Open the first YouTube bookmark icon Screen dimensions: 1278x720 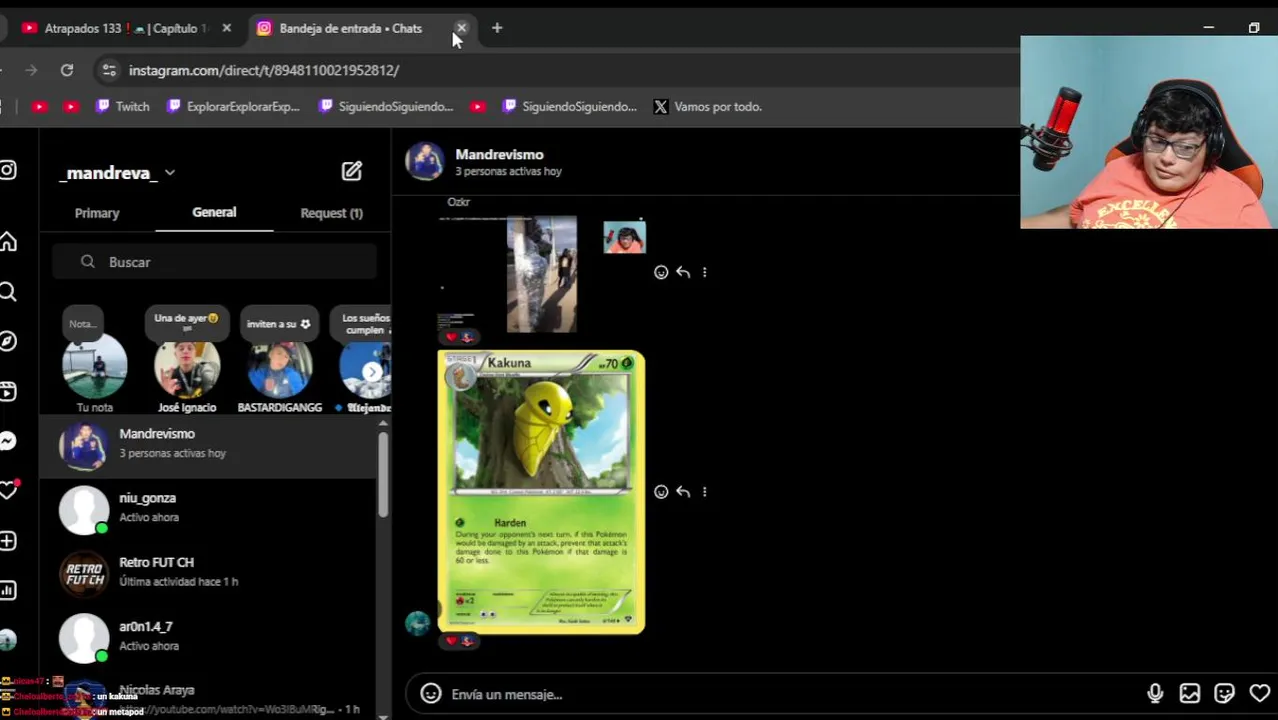point(40,106)
